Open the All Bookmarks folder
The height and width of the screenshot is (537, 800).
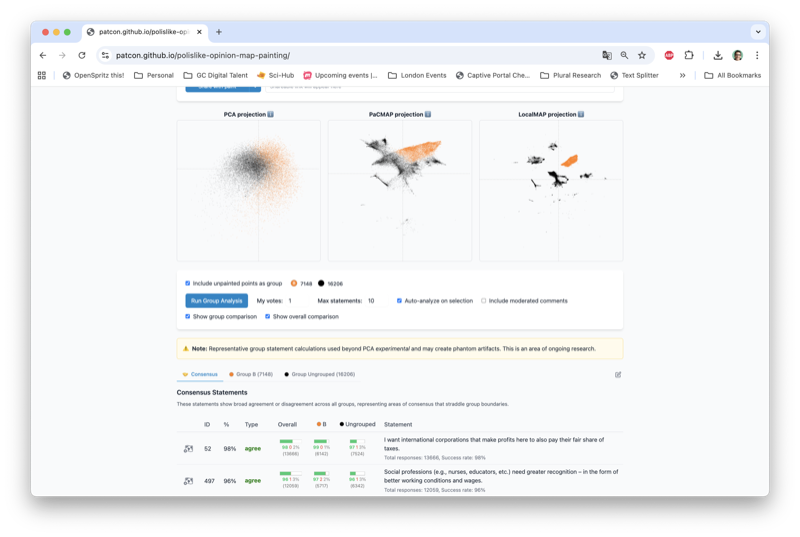[732, 75]
